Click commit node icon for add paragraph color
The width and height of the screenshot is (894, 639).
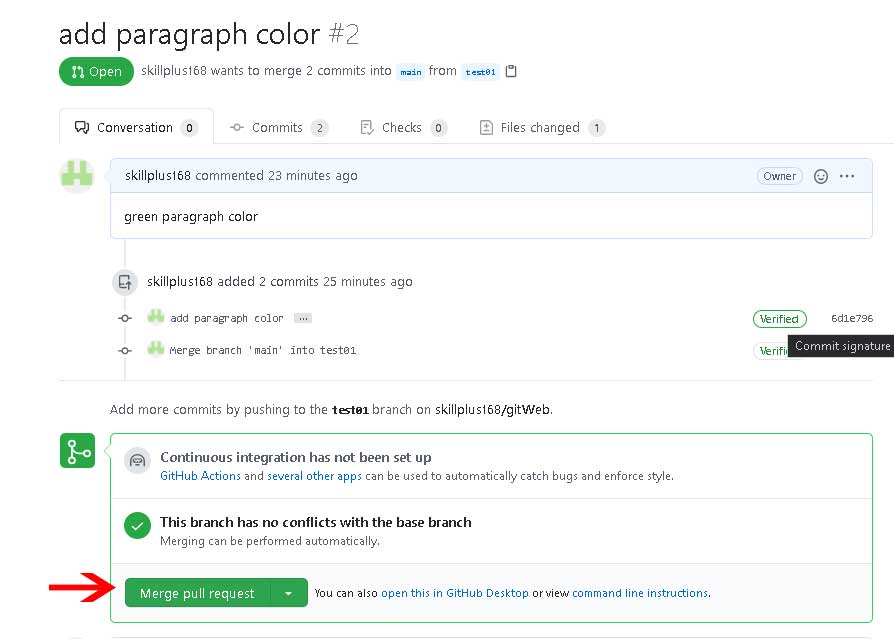click(x=125, y=318)
